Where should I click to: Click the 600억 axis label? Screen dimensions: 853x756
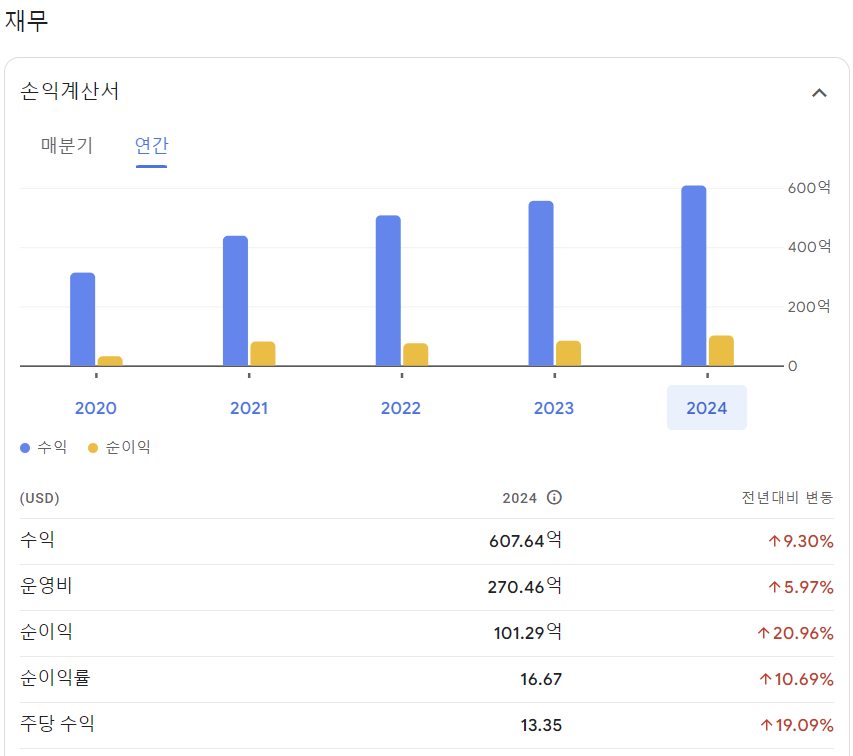pos(809,188)
